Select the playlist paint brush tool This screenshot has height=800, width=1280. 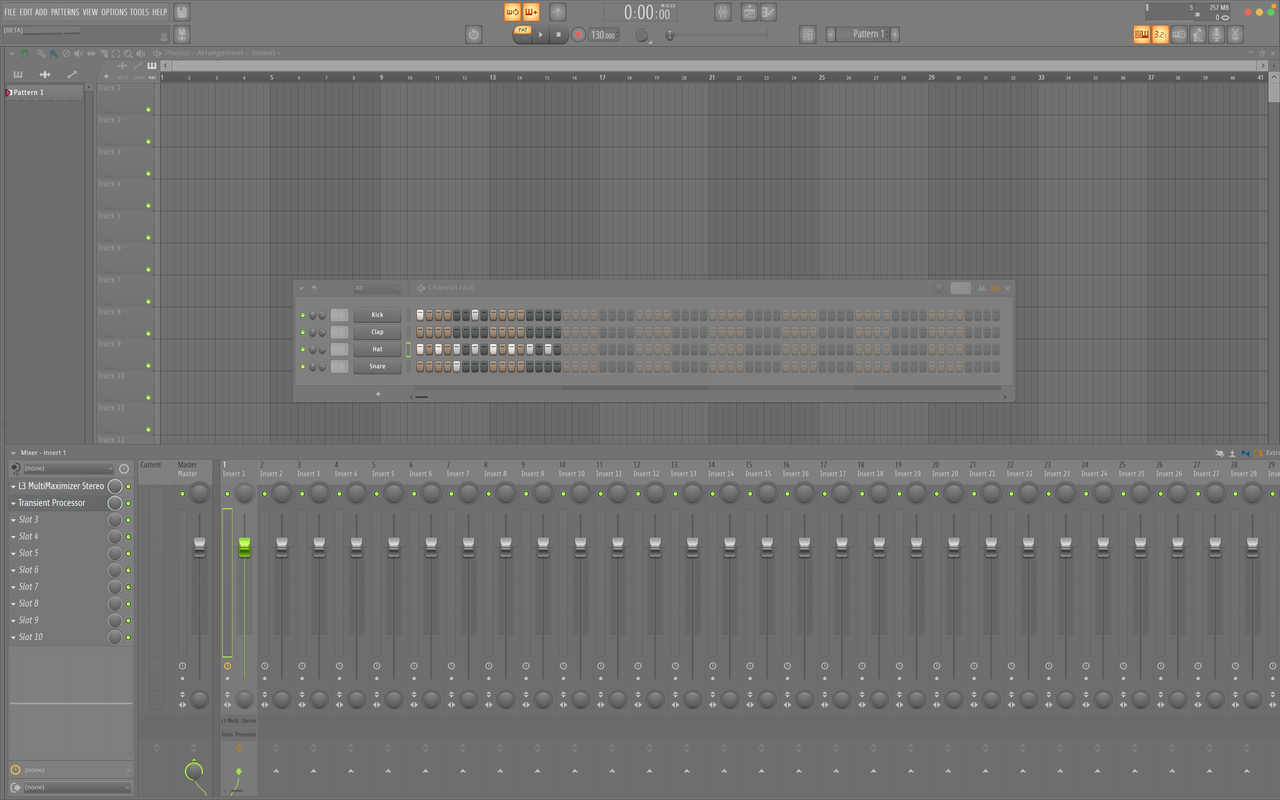click(x=54, y=54)
